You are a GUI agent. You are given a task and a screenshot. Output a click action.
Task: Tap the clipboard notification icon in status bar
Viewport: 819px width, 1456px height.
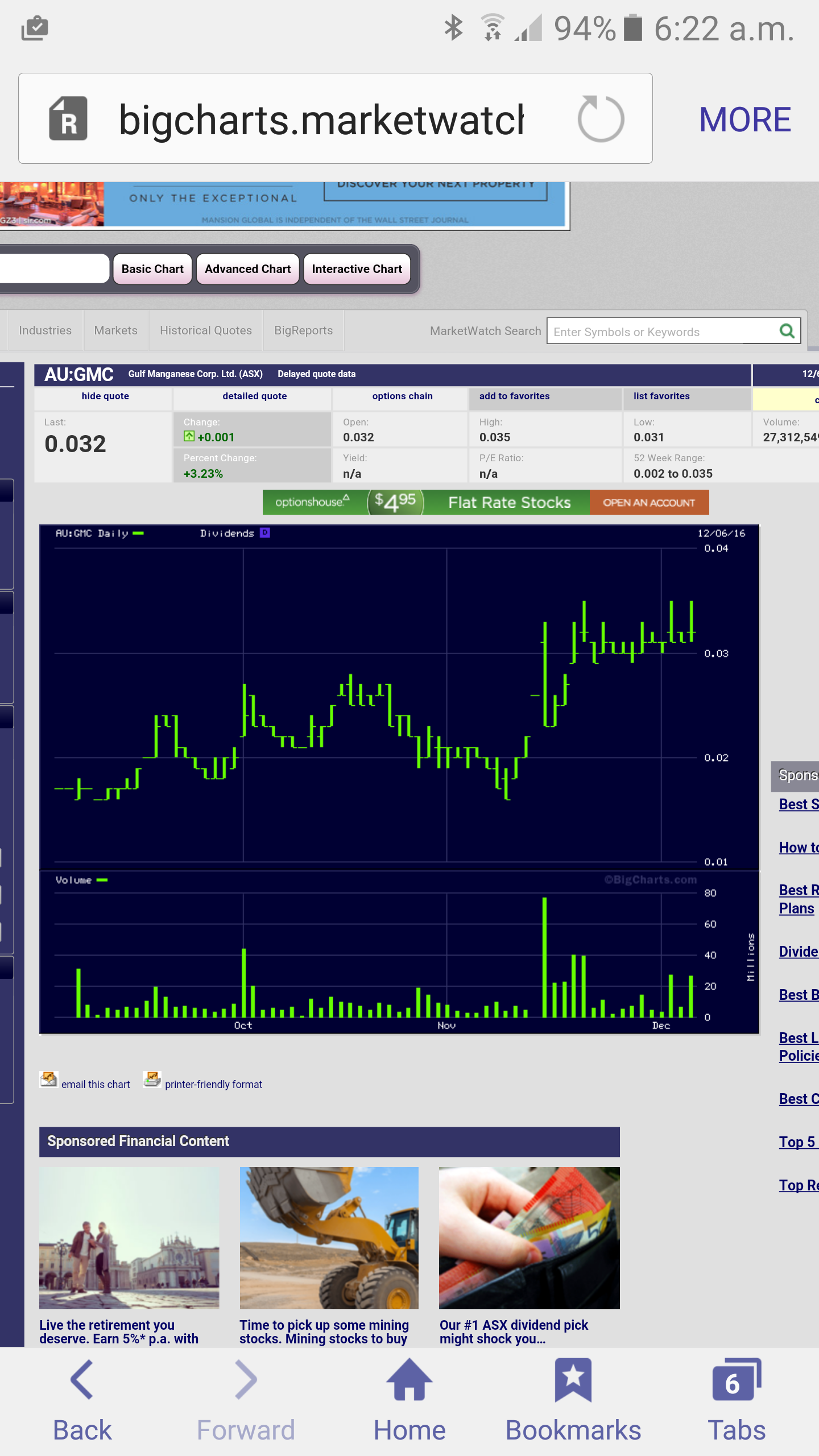click(x=35, y=28)
